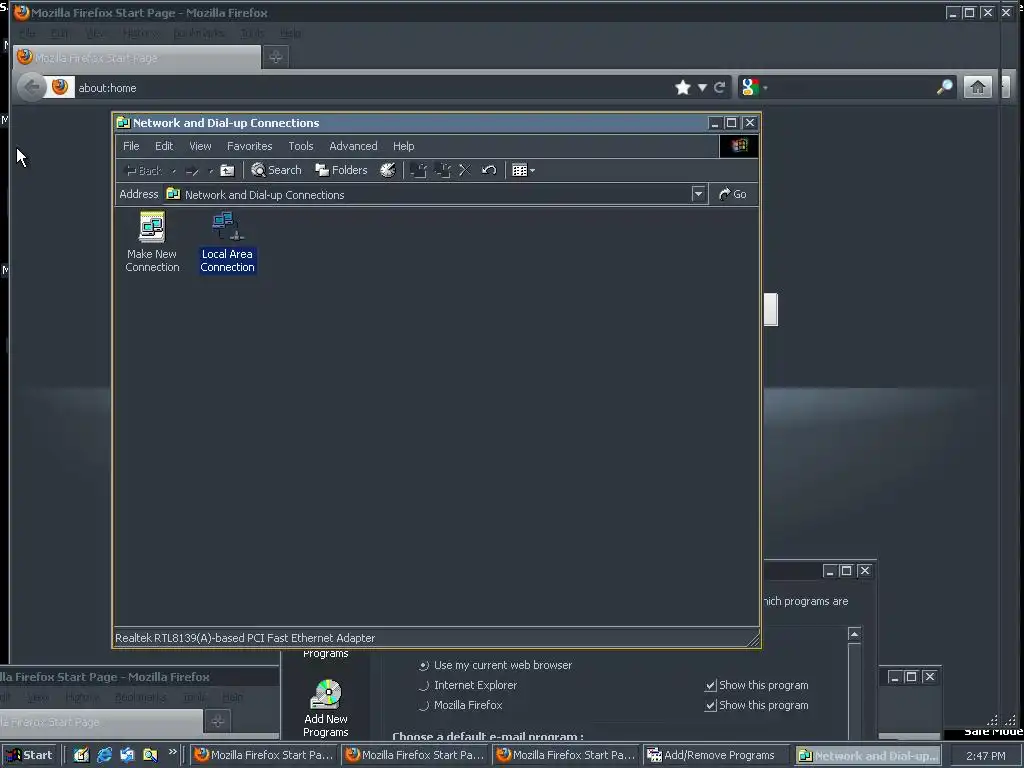Screen dimensions: 1024x768
Task: Click the Back arrow in Firefox navigation bar
Action: (x=31, y=88)
